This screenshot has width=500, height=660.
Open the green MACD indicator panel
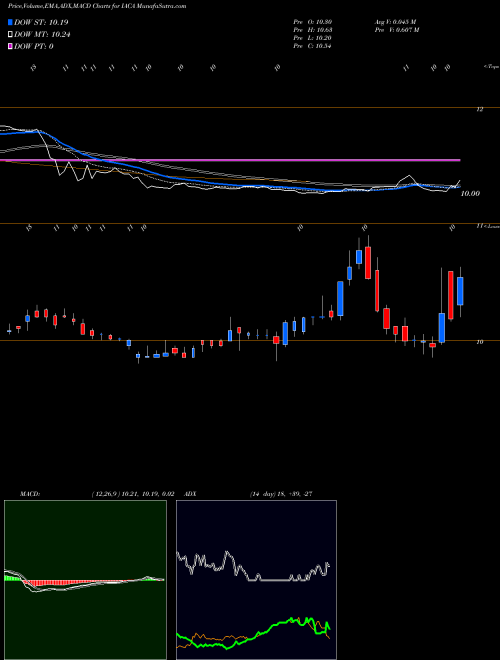click(x=85, y=580)
